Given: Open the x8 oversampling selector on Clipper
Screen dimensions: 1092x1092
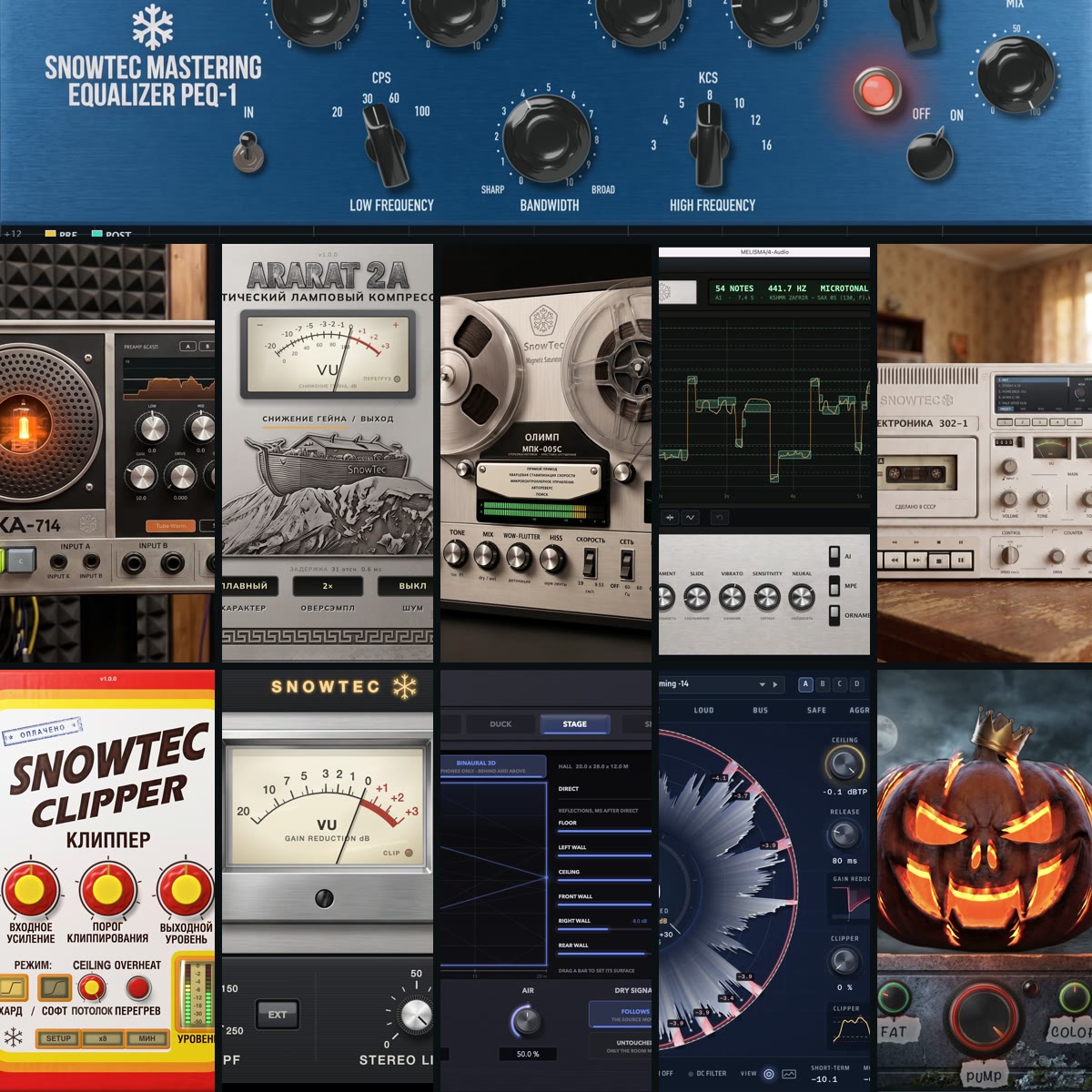Looking at the screenshot, I should tap(102, 1038).
